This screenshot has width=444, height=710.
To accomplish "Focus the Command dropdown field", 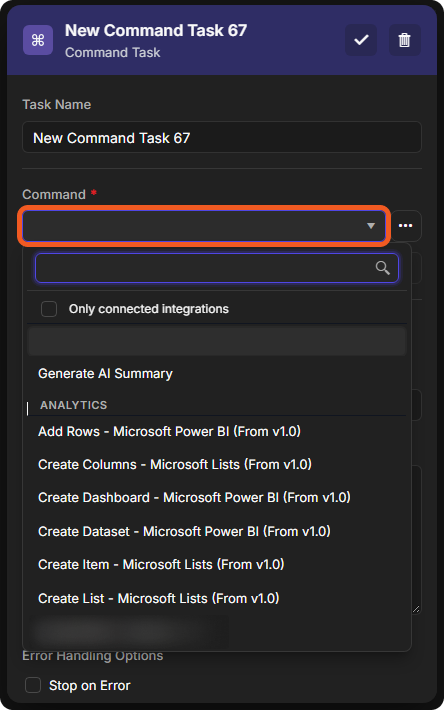I will tap(204, 225).
